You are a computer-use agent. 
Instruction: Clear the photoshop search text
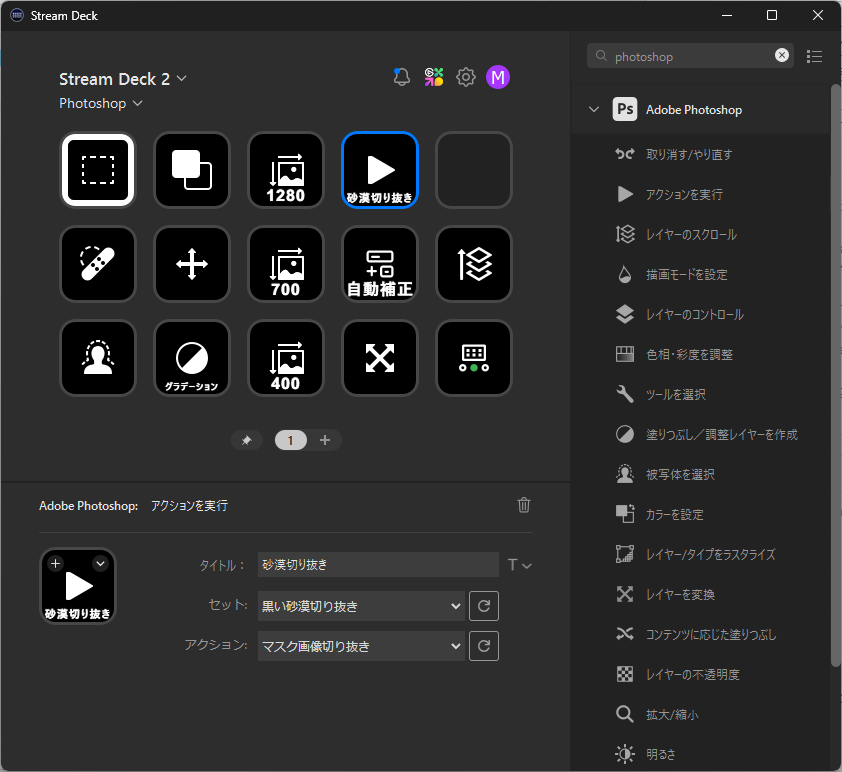point(782,56)
